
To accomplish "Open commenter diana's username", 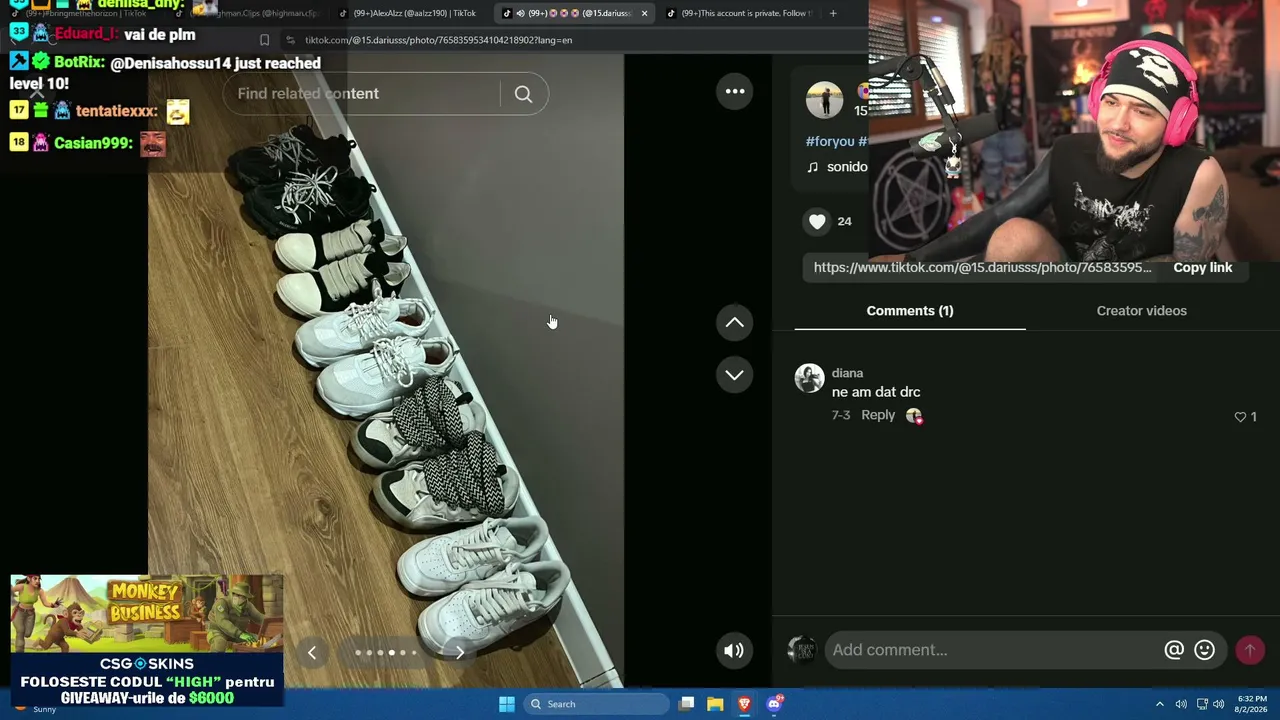I will click(x=847, y=373).
